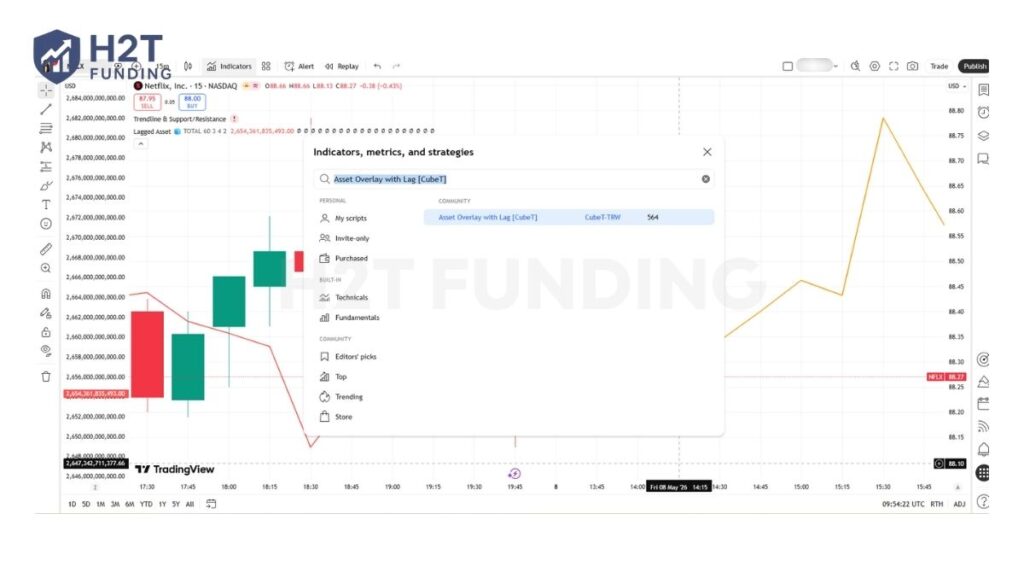Click the SELL 87.95 button
The image size is (1024, 572).
tap(147, 102)
